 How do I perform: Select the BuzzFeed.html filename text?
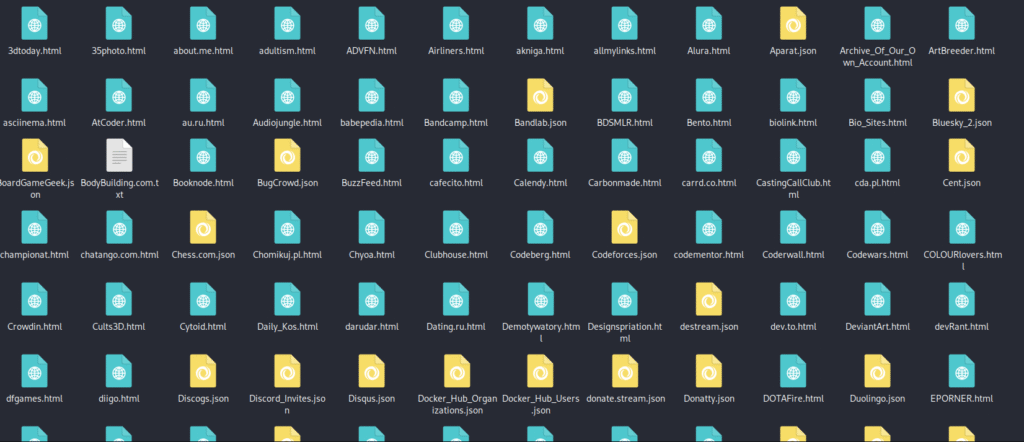372,183
